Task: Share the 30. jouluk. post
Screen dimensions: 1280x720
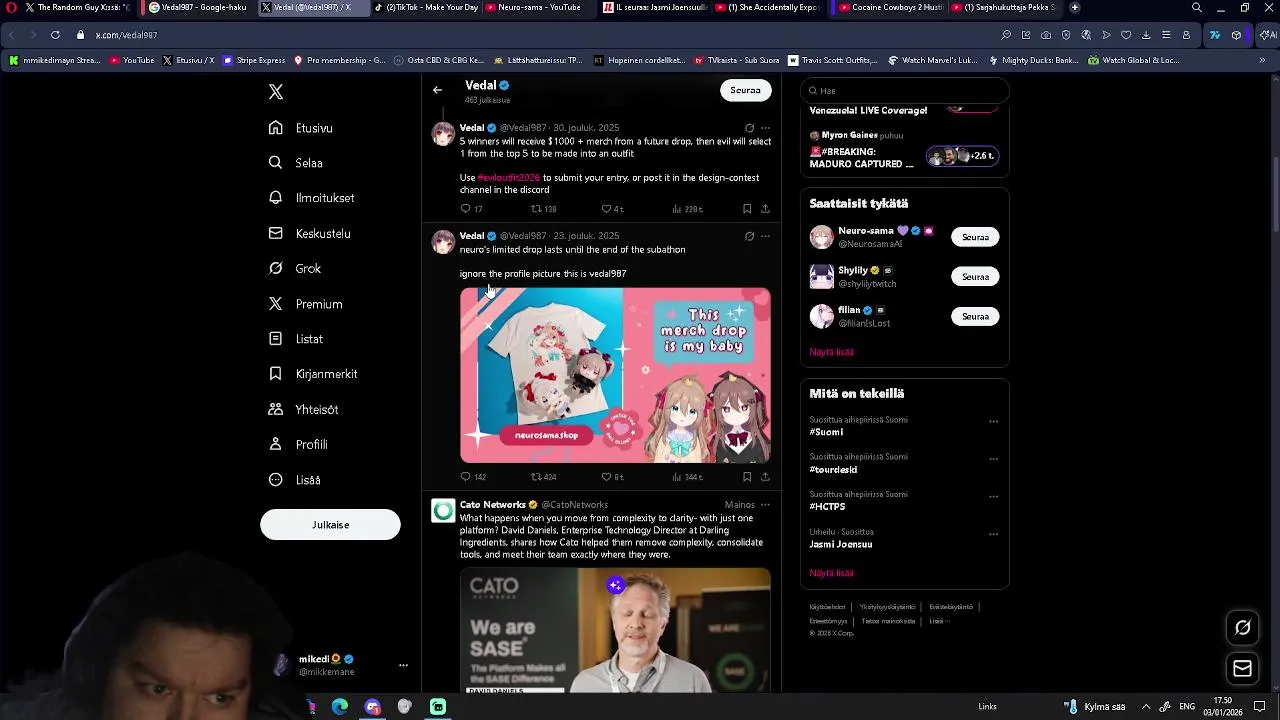Action: (x=765, y=209)
